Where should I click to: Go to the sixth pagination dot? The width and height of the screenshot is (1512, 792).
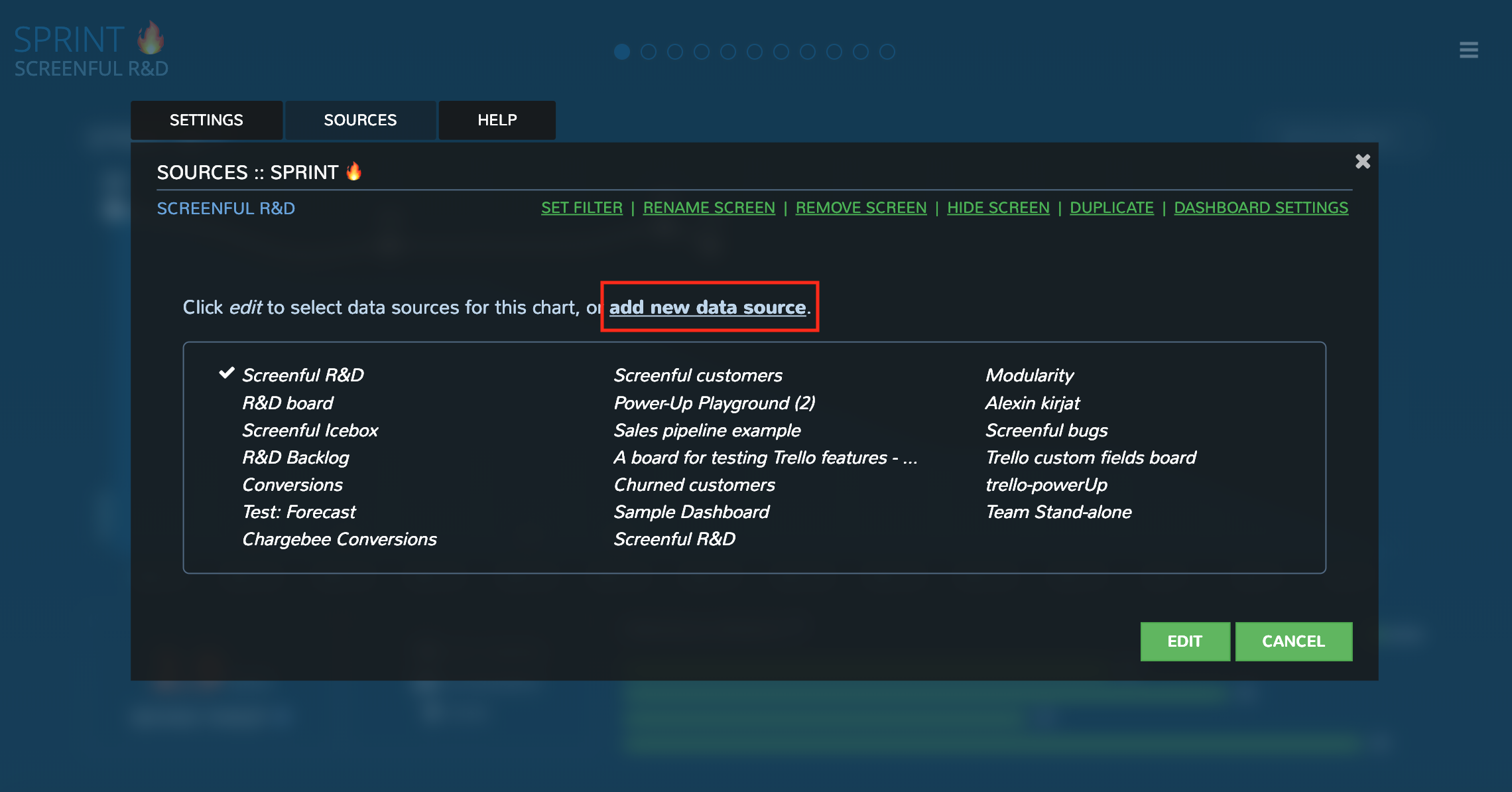tap(755, 52)
